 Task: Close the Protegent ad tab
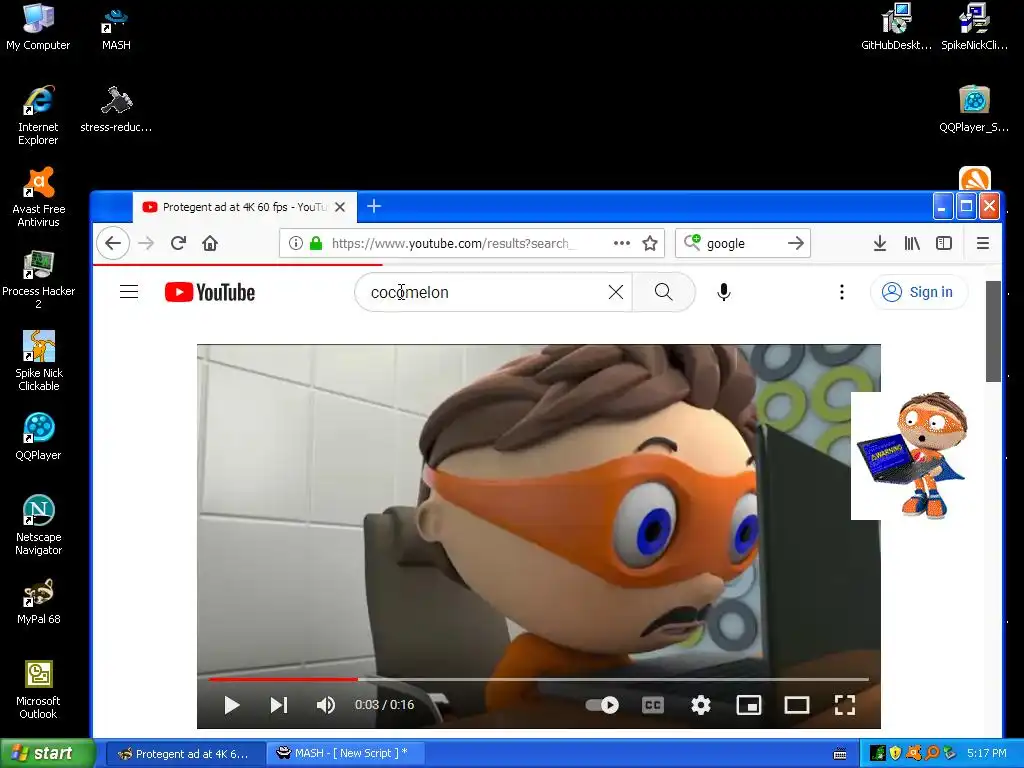click(340, 207)
